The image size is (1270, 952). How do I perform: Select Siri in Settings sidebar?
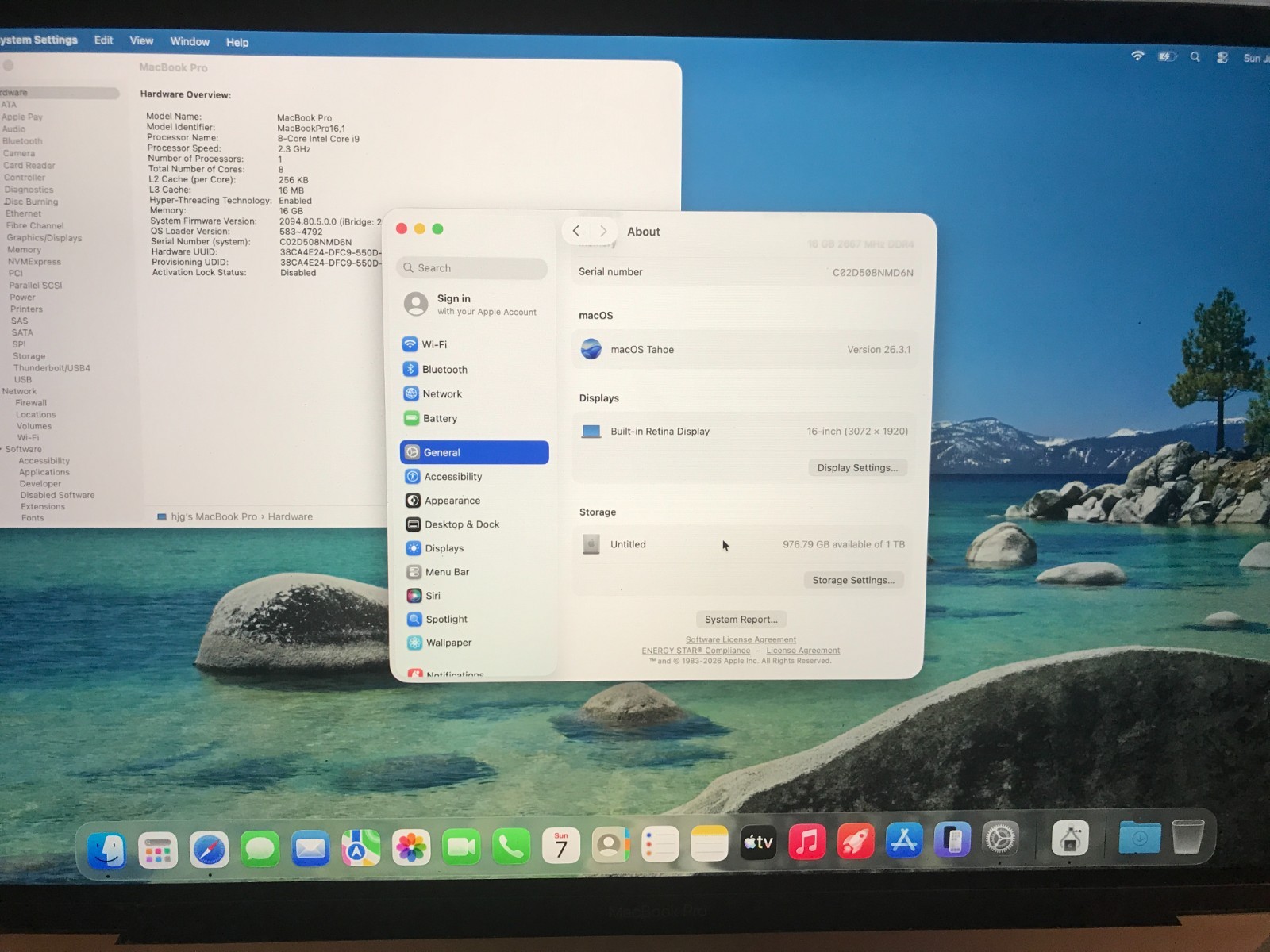[475, 596]
